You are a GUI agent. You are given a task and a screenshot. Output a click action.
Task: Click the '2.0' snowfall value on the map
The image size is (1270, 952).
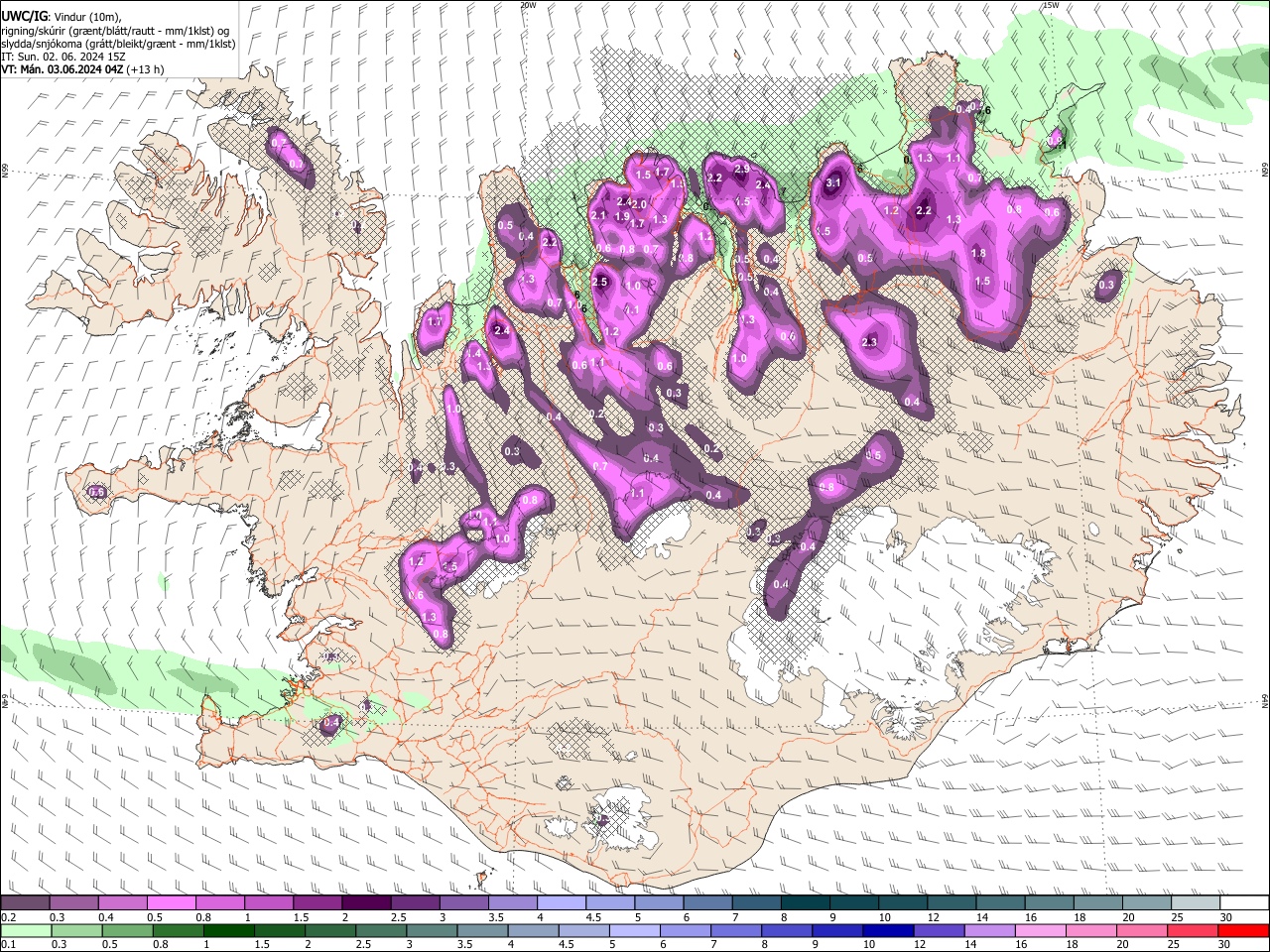639,204
